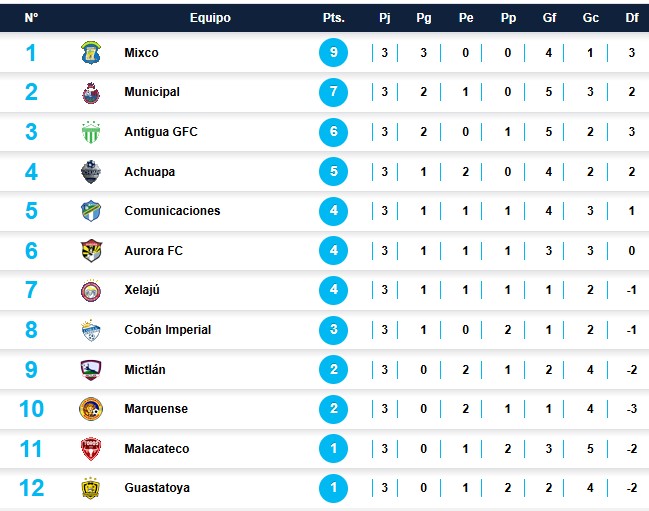Click the Xelajú team logo

point(91,291)
